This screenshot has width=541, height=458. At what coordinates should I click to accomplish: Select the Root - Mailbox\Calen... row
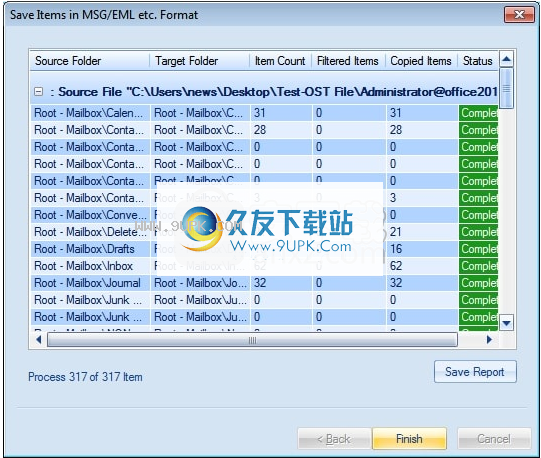[264, 113]
